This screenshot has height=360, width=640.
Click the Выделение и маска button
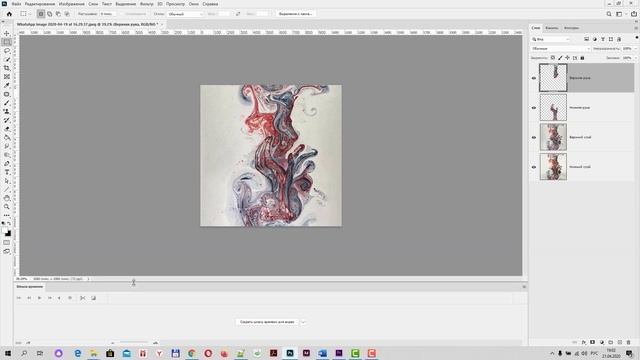295,14
